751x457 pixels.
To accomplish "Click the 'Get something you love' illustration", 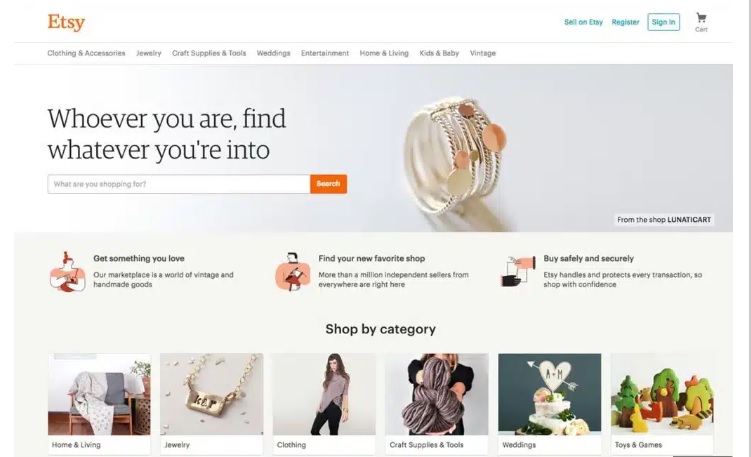I will click(68, 272).
